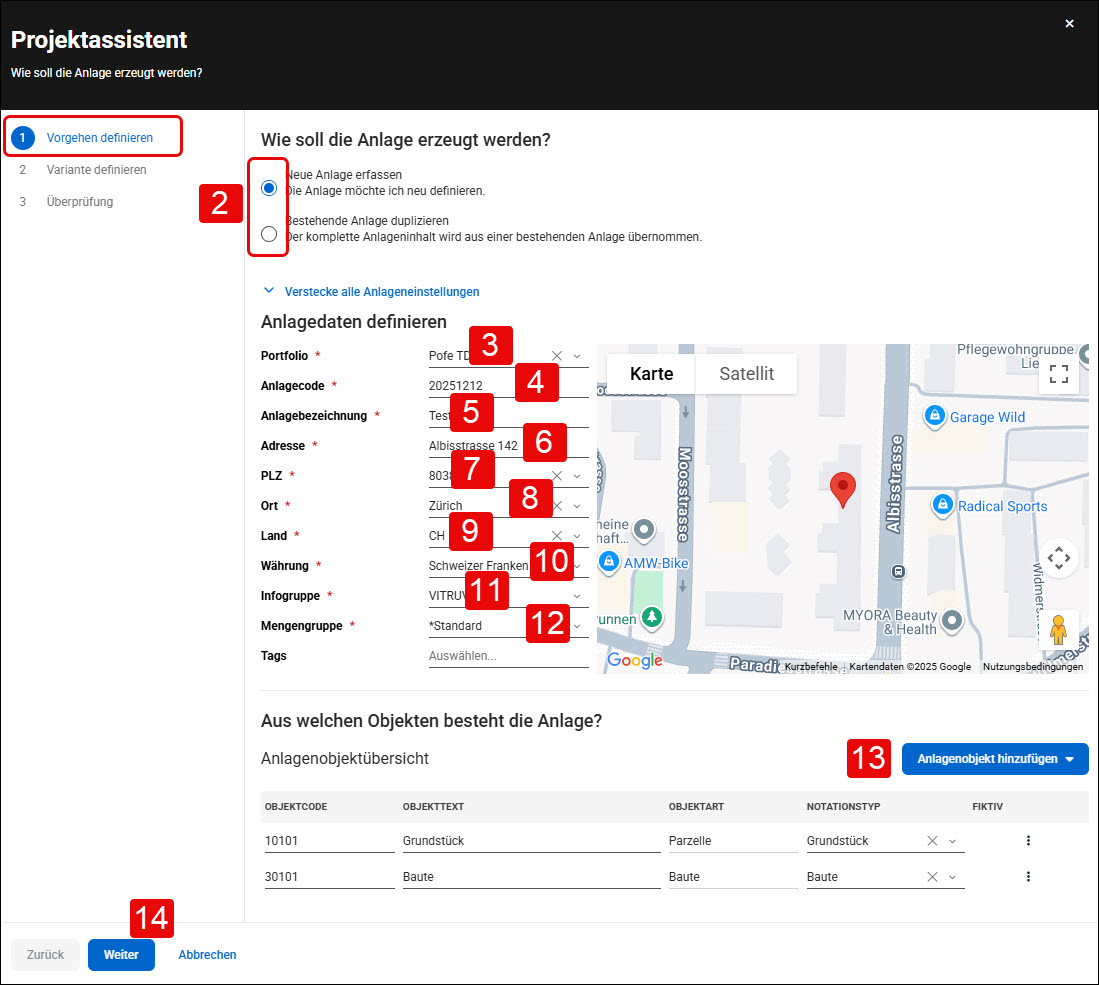1099x985 pixels.
Task: Open three-dot menu for Baute row
Action: pos(1028,876)
